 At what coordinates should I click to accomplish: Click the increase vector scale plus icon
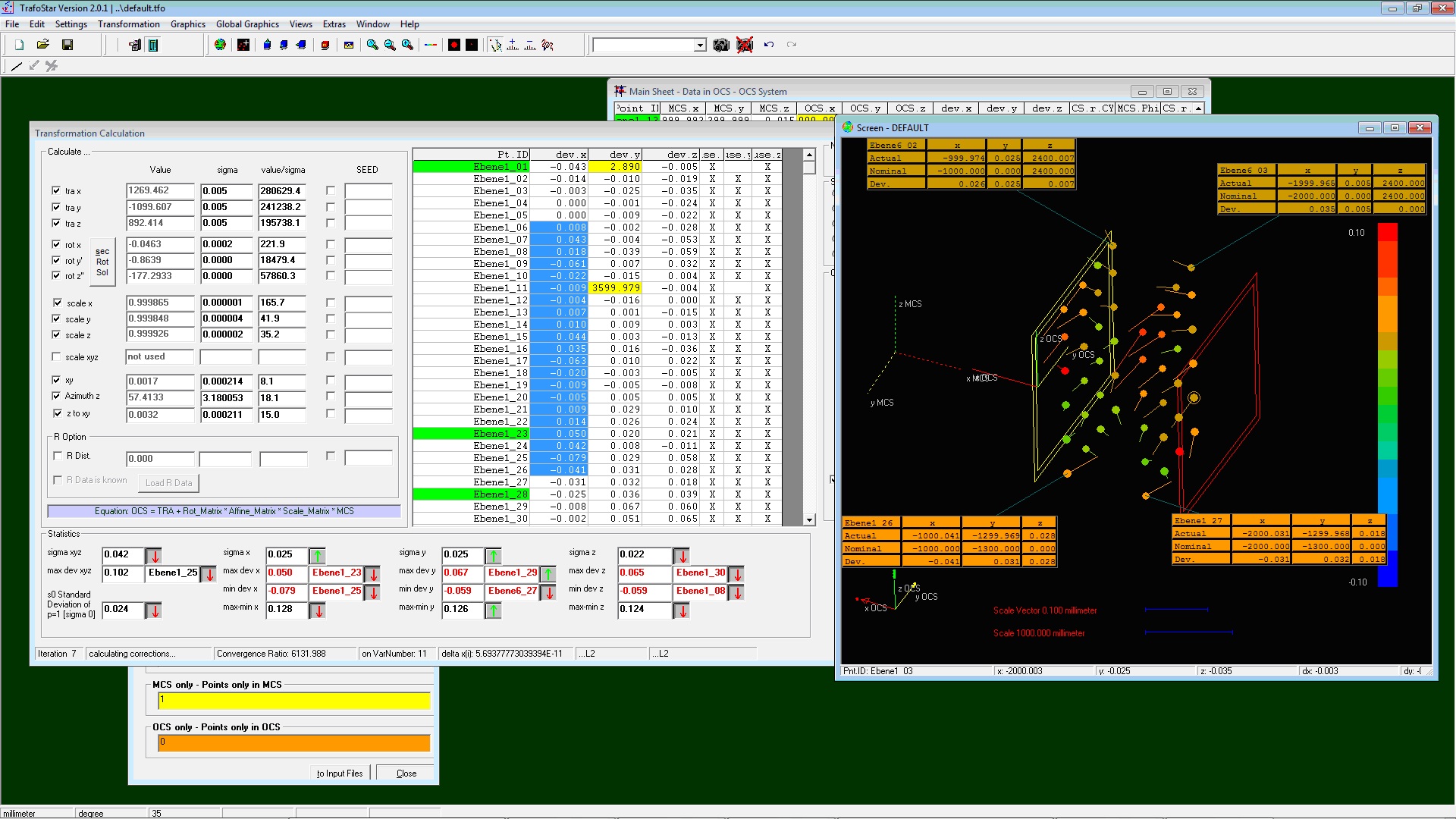pos(513,45)
